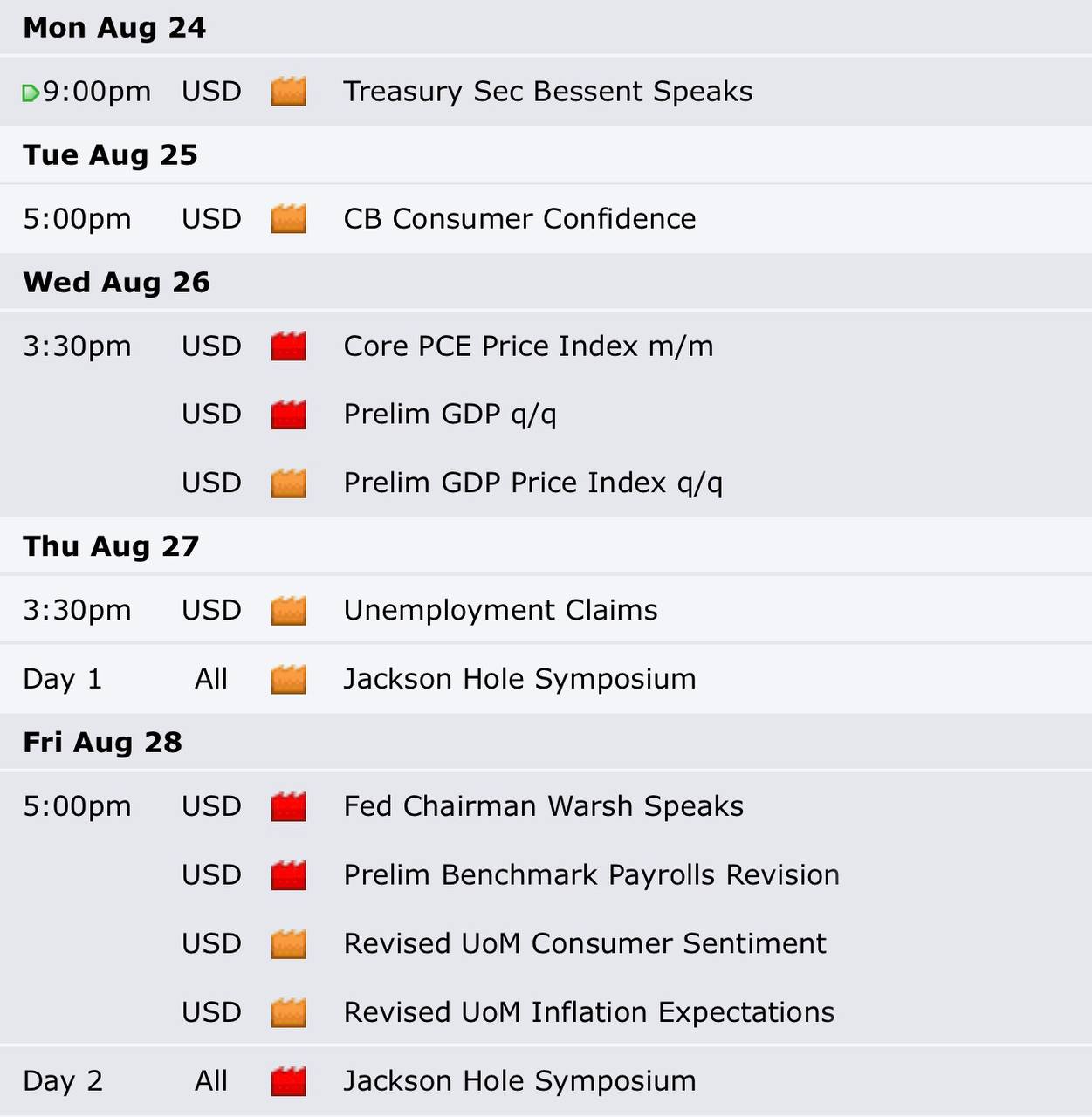Click red impact icon for Day 2 Jackson Hole Symposium
The height and width of the screenshot is (1117, 1092).
coord(289,1082)
